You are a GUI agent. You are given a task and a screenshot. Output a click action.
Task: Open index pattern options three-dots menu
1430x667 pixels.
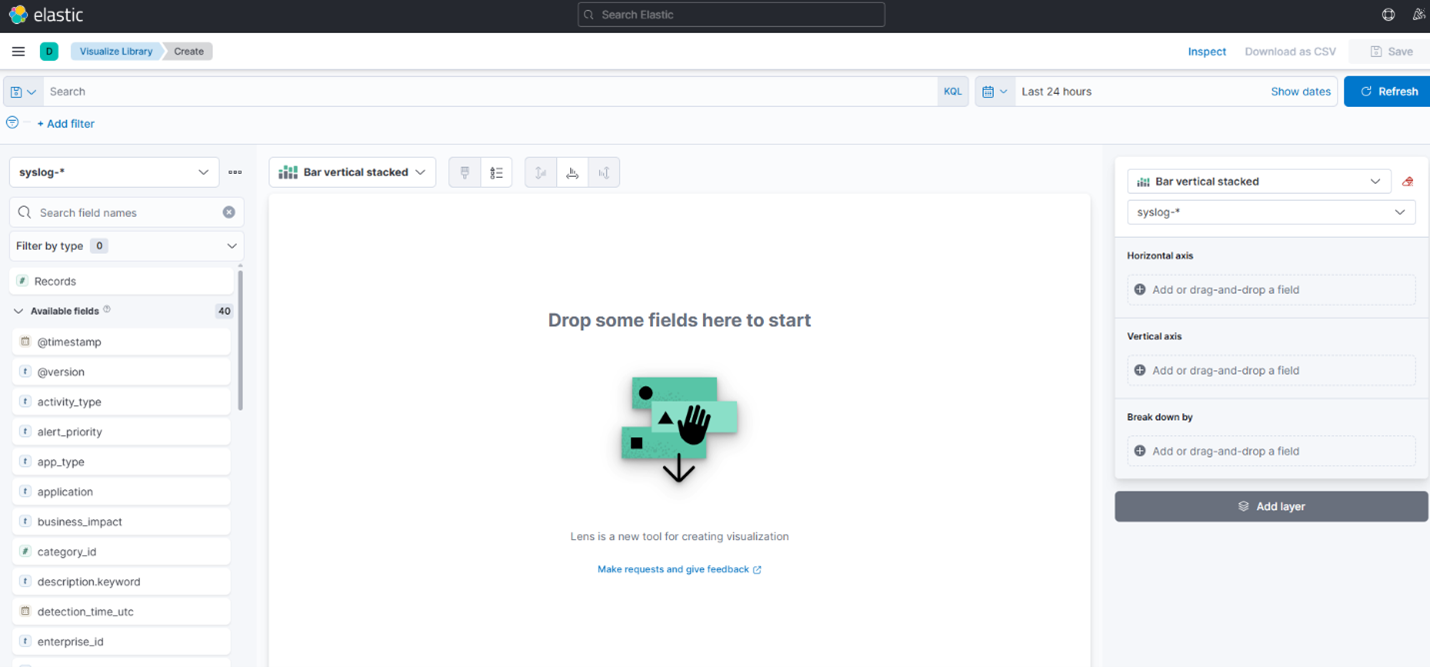(x=235, y=172)
